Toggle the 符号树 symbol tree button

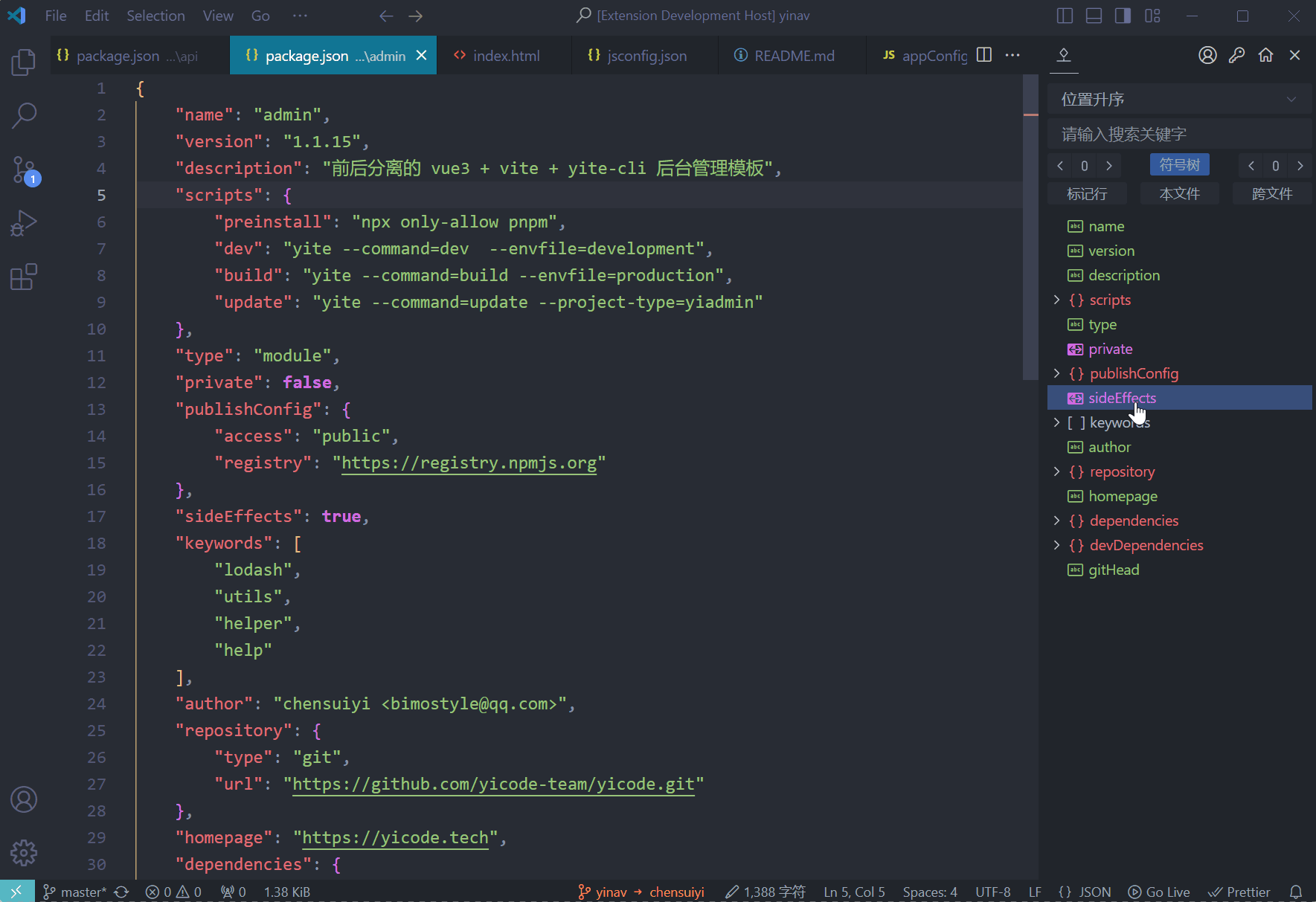click(1179, 165)
